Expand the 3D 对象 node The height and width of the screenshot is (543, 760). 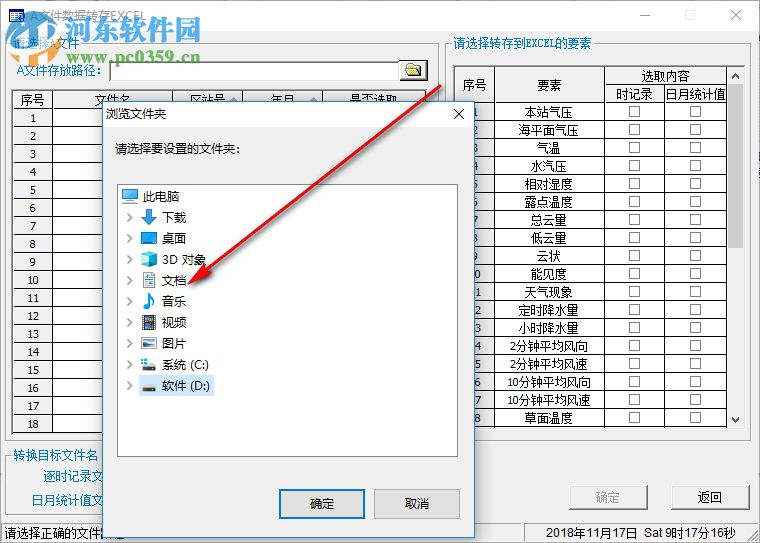point(129,259)
